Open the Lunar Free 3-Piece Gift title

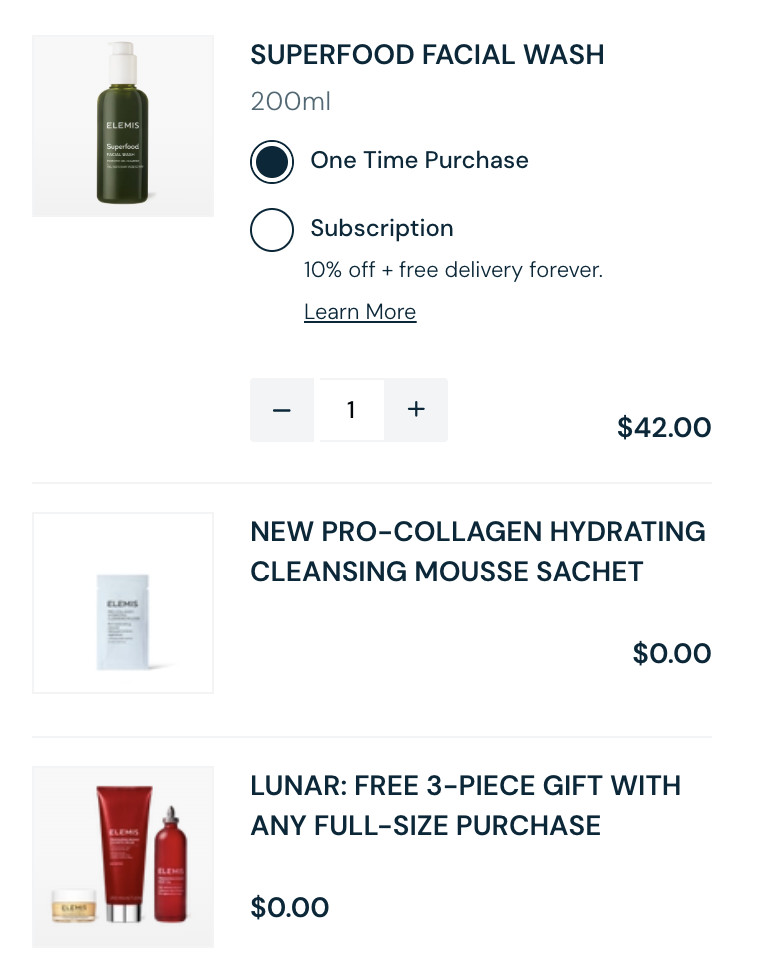point(465,805)
